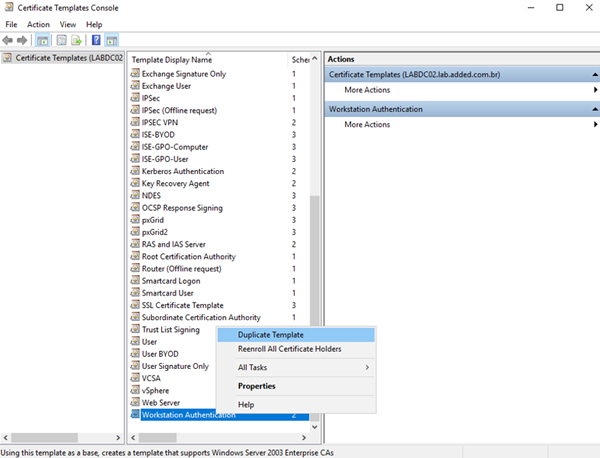Click the Export List toolbar icon

(x=76, y=41)
